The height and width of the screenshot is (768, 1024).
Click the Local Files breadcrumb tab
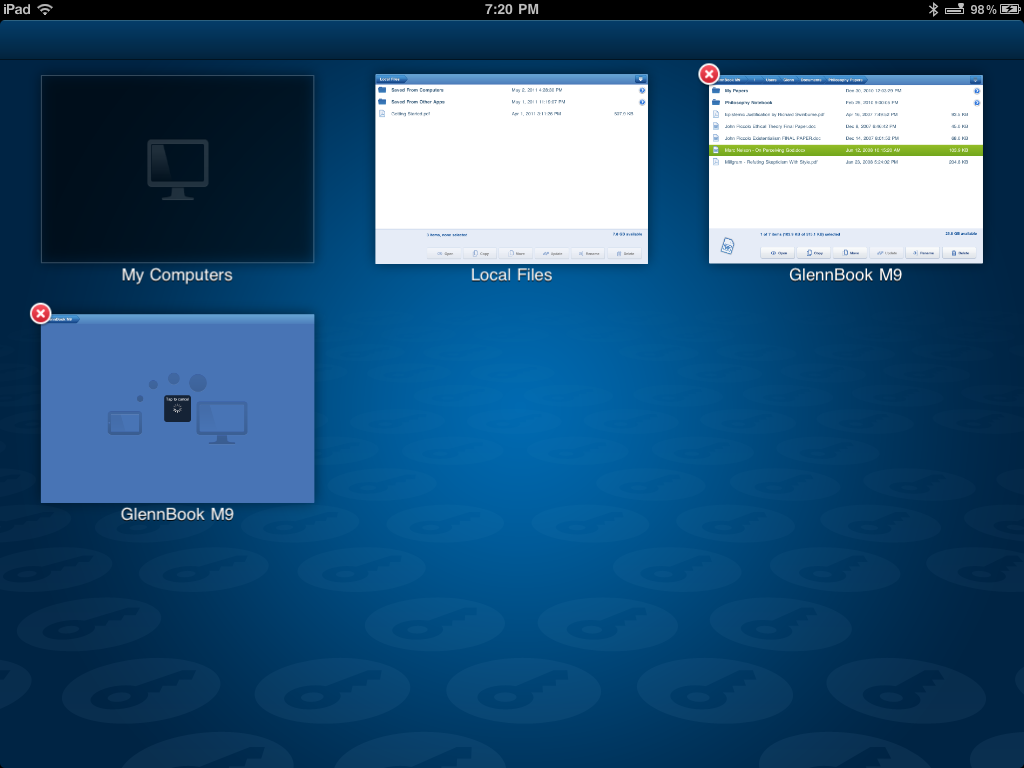click(x=391, y=79)
